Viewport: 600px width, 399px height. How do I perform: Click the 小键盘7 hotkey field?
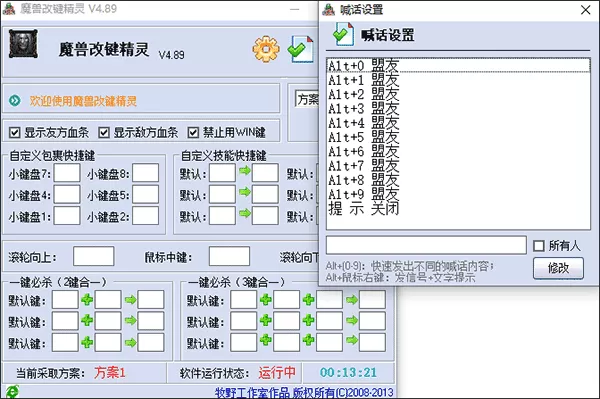(x=67, y=173)
